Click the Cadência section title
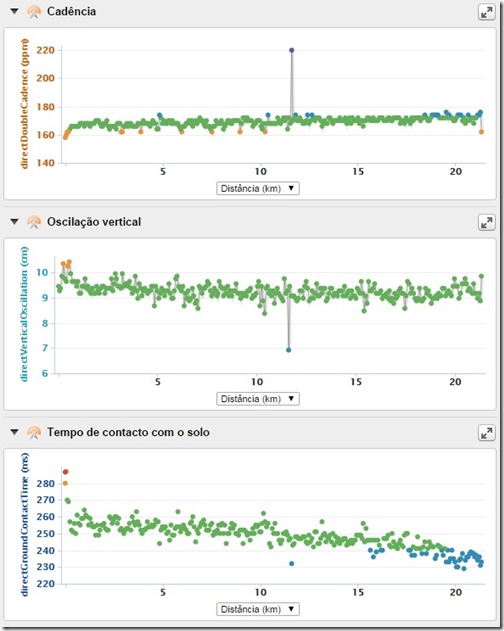 tap(72, 11)
